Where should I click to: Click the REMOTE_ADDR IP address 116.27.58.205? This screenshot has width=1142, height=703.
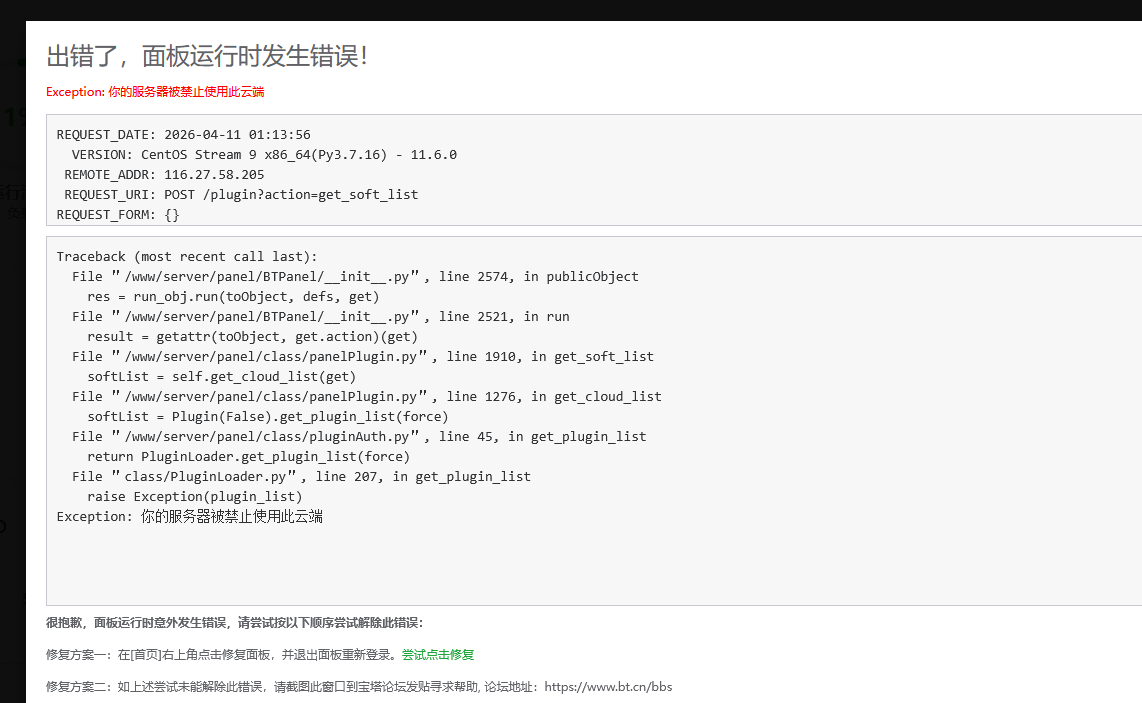(214, 175)
